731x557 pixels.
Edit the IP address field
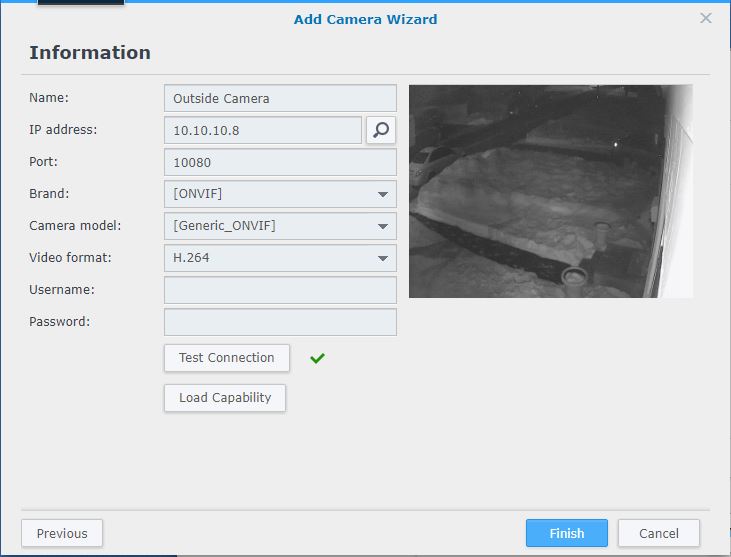tap(263, 130)
